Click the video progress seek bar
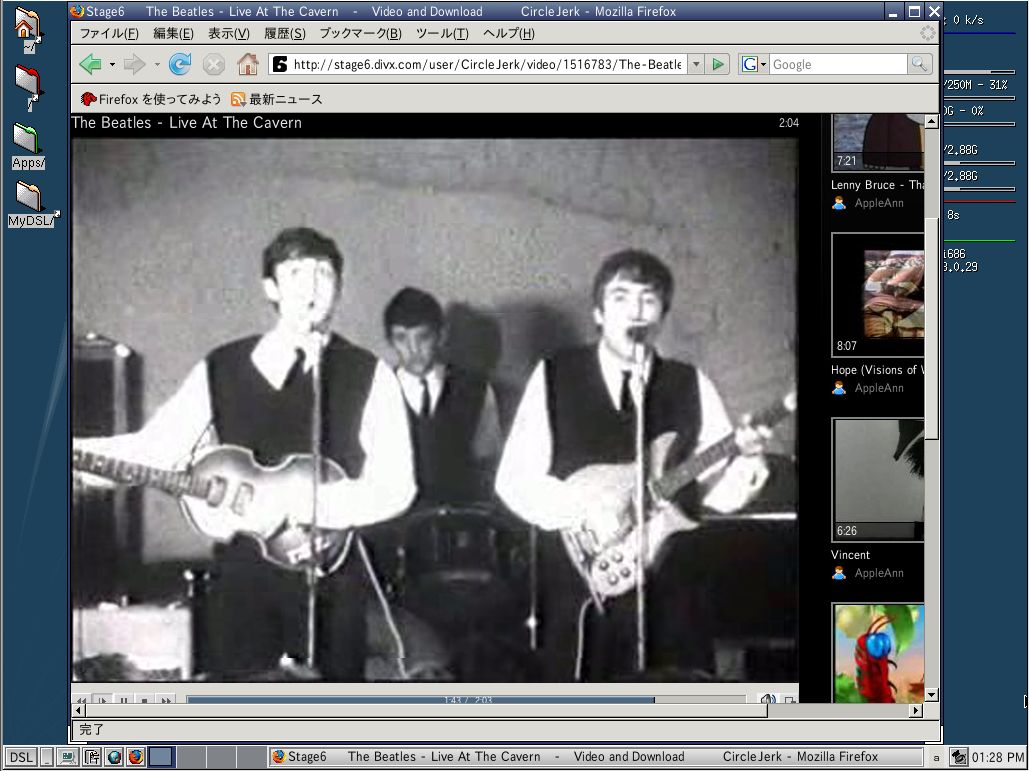Viewport: 1029px width, 771px height. point(466,700)
